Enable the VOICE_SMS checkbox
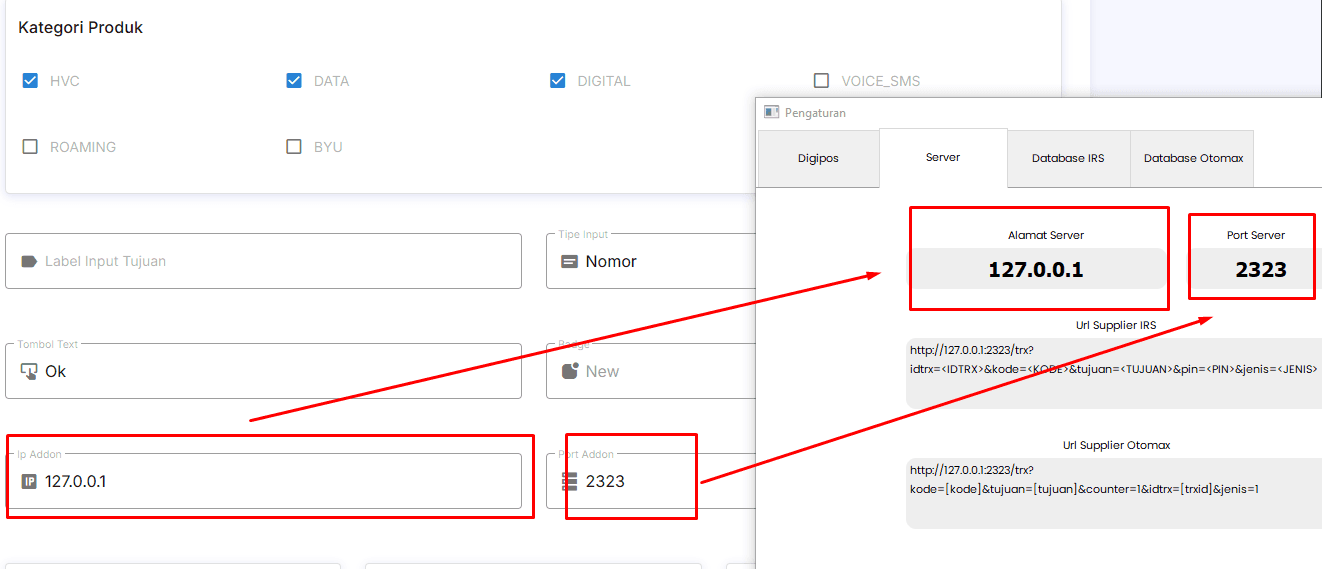Screen dimensions: 1322x569 (x=821, y=81)
